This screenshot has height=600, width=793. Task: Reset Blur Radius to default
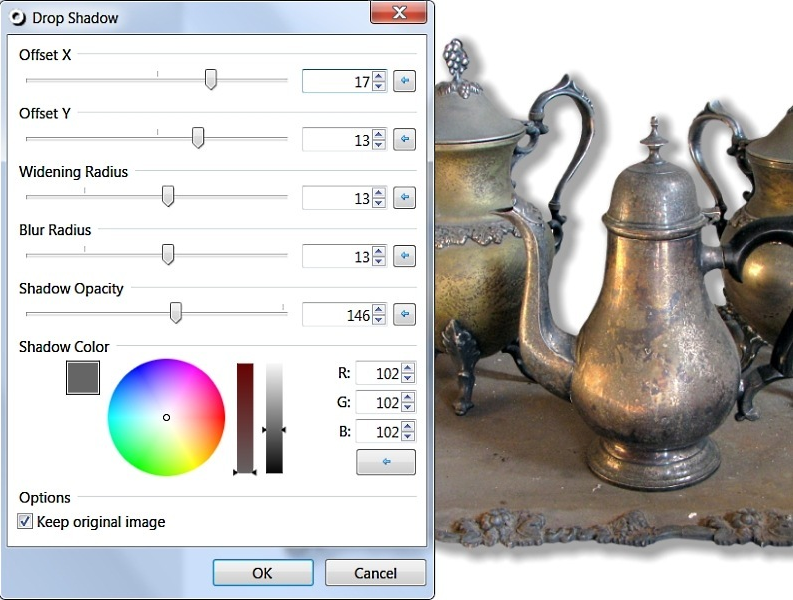(405, 255)
